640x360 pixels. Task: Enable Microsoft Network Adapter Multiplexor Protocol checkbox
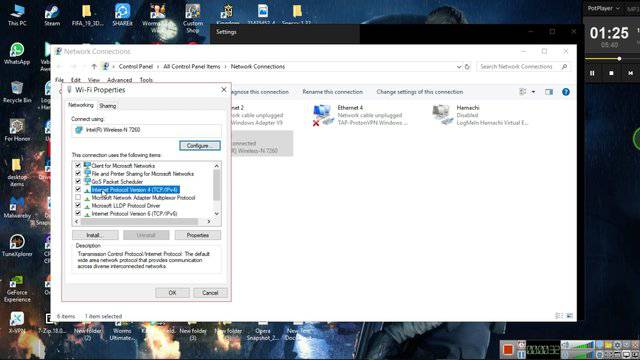78,198
